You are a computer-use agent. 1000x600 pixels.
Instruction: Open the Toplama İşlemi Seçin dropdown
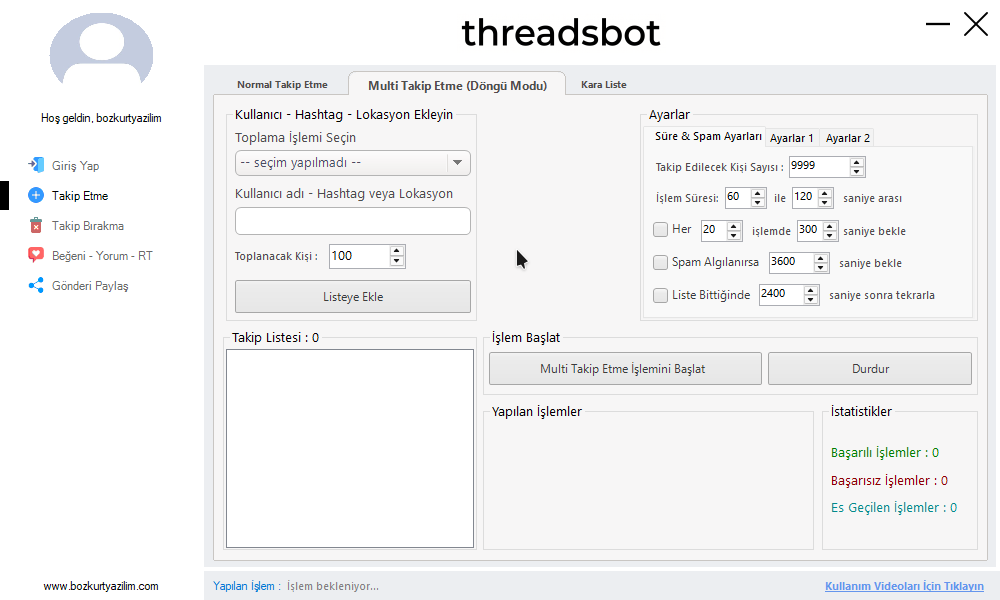tap(353, 163)
